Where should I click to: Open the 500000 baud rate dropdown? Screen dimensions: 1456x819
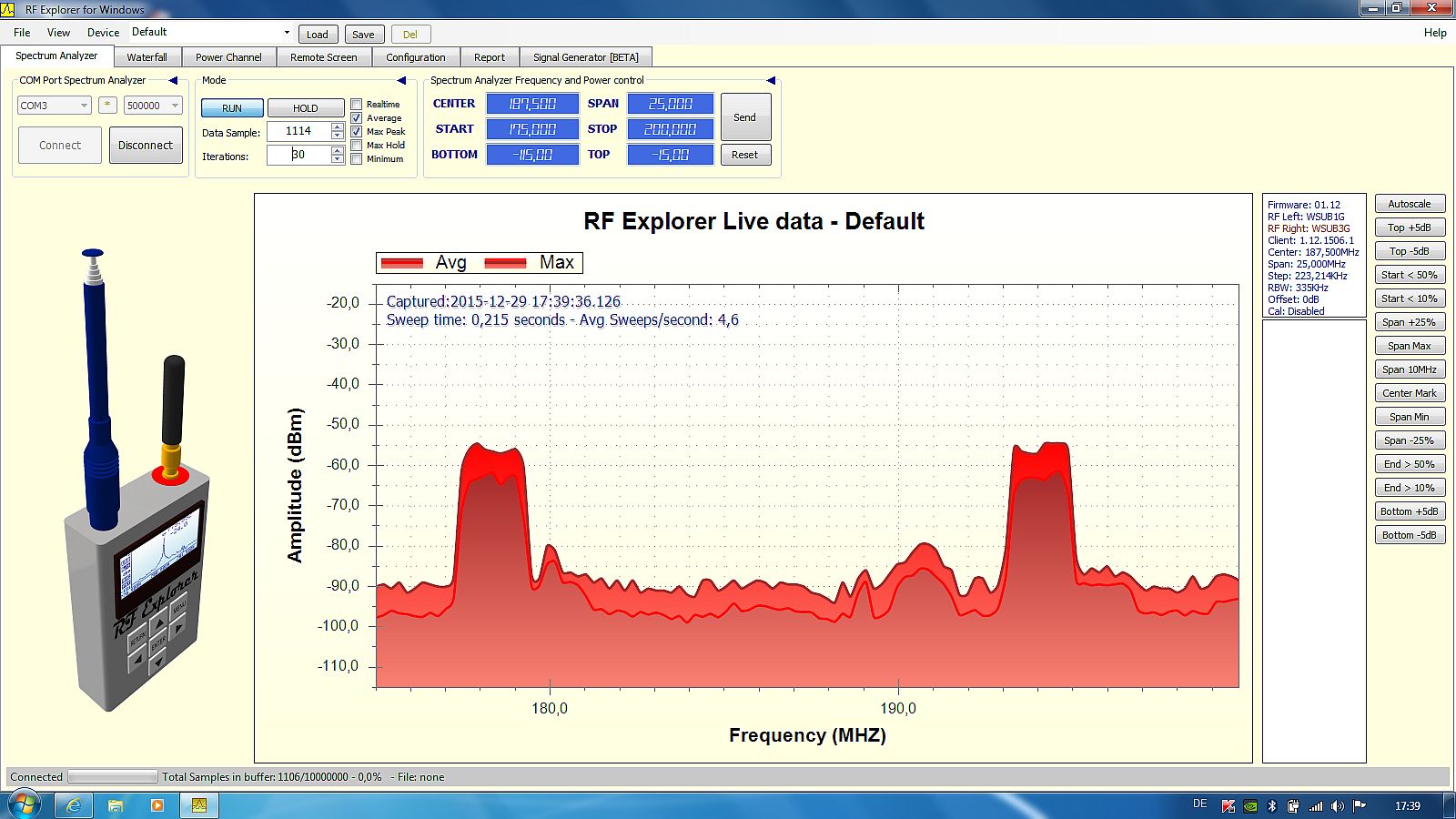[153, 106]
